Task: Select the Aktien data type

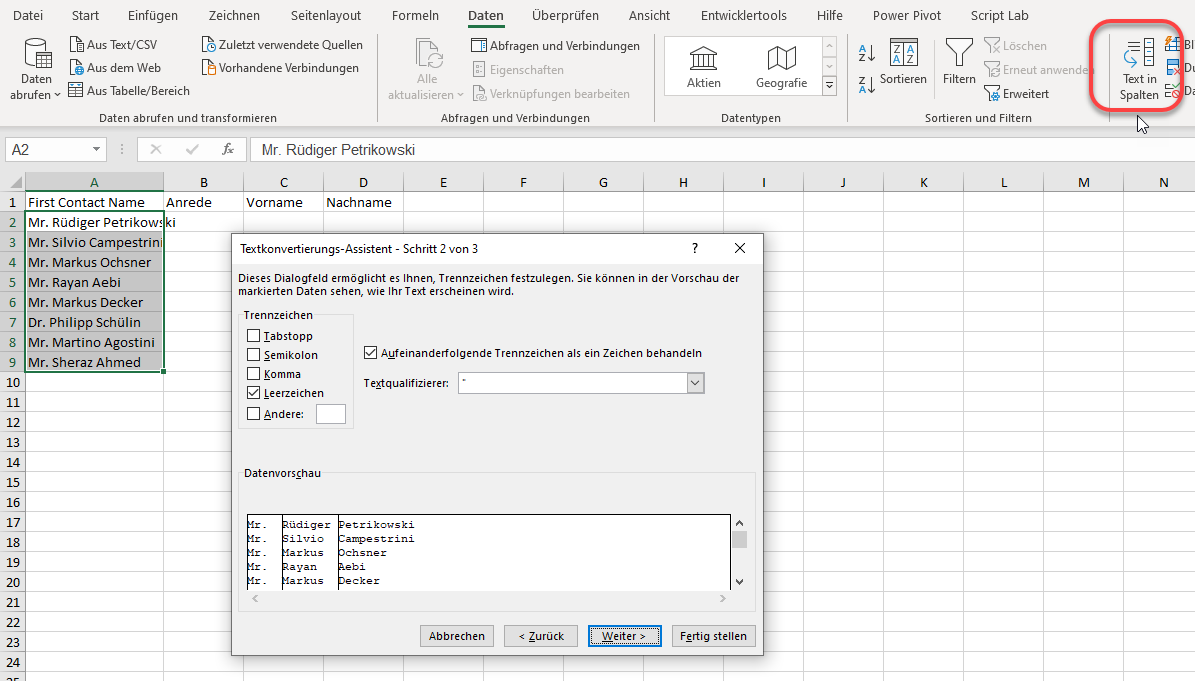Action: click(703, 66)
